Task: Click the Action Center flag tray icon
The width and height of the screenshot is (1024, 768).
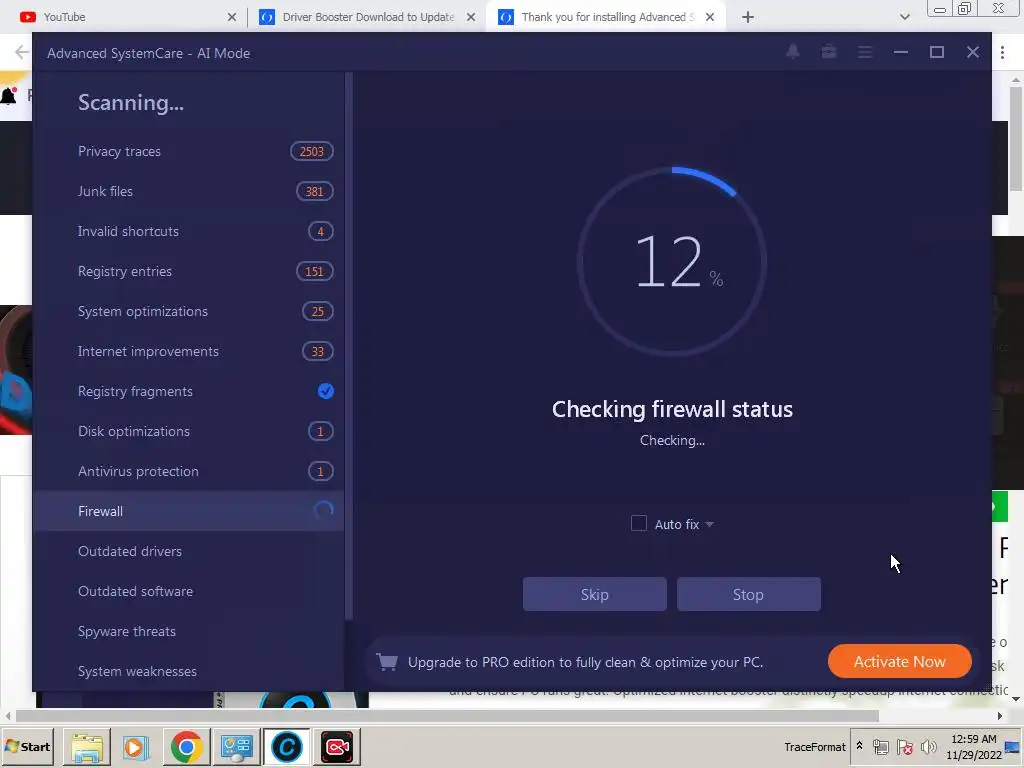Action: tap(904, 746)
